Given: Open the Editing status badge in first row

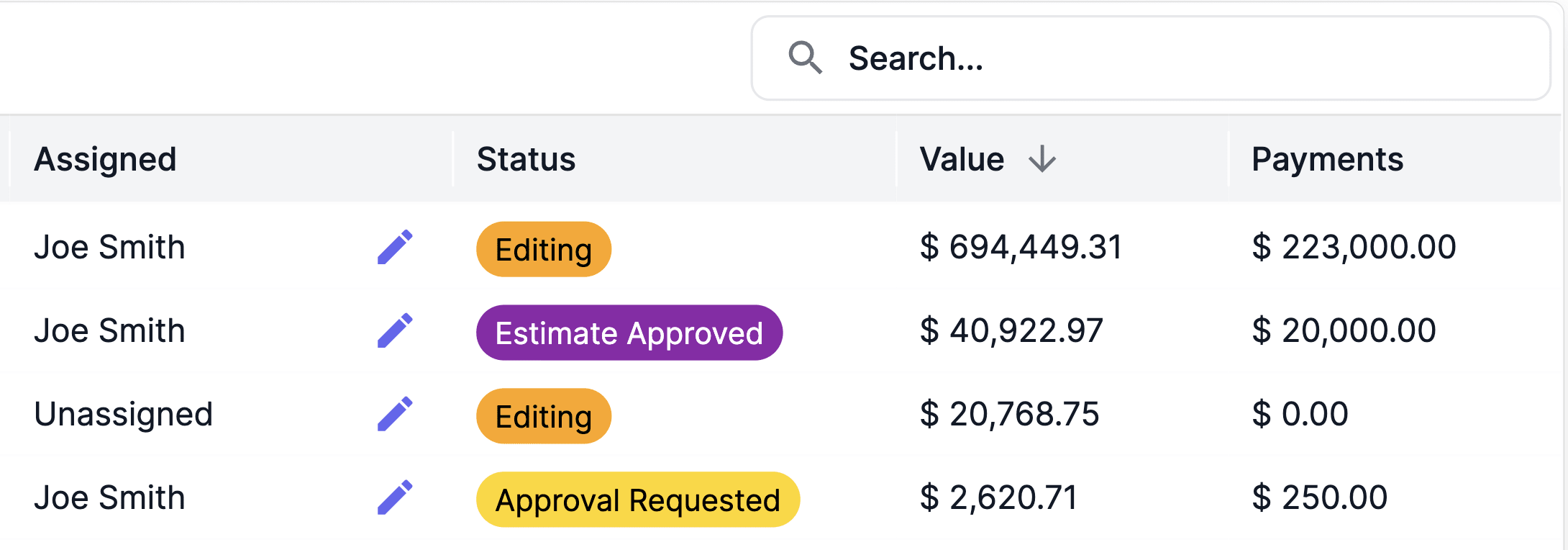Looking at the screenshot, I should [544, 250].
